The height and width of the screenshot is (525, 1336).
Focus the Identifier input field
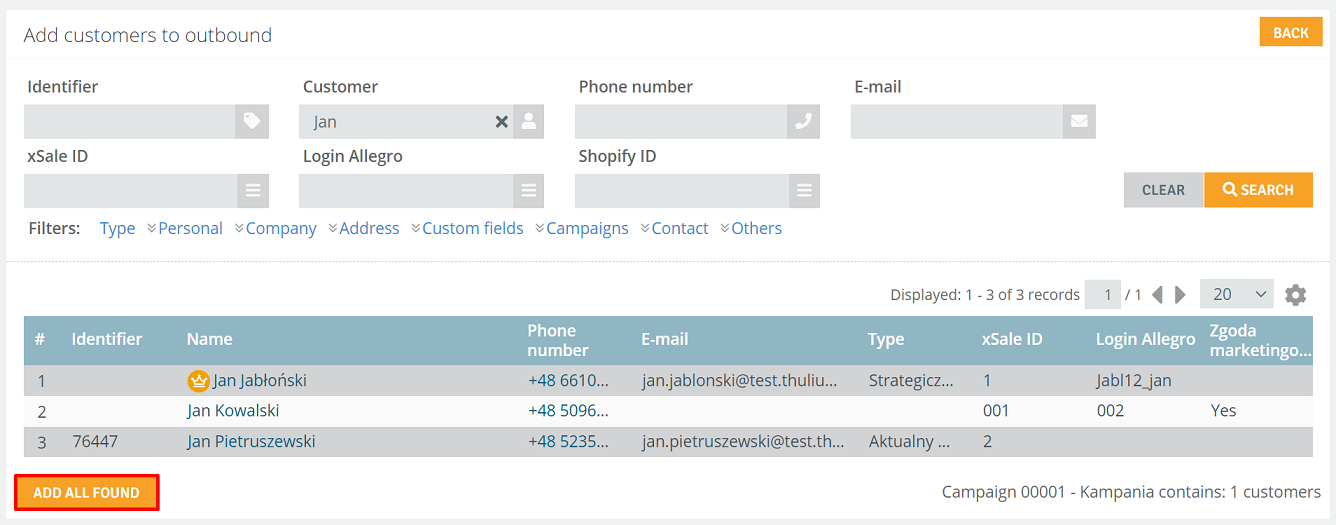pyautogui.click(x=130, y=122)
